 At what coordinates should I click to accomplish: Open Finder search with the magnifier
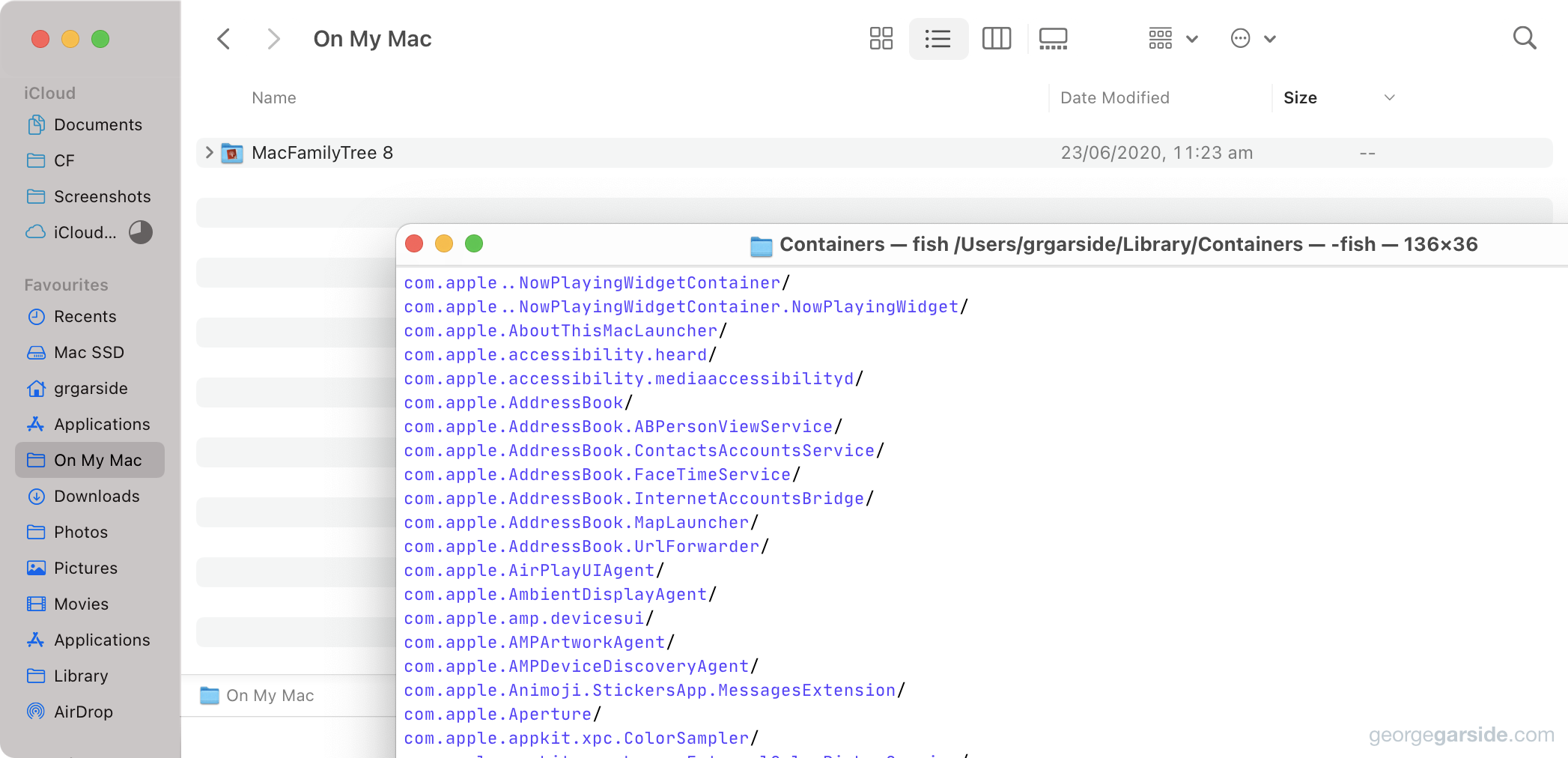click(x=1525, y=38)
